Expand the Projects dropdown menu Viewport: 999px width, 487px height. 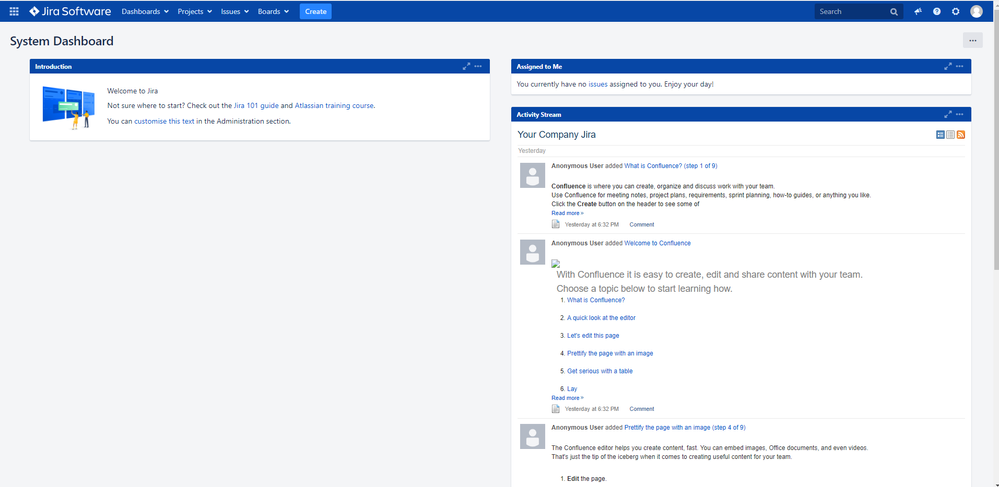click(x=194, y=12)
